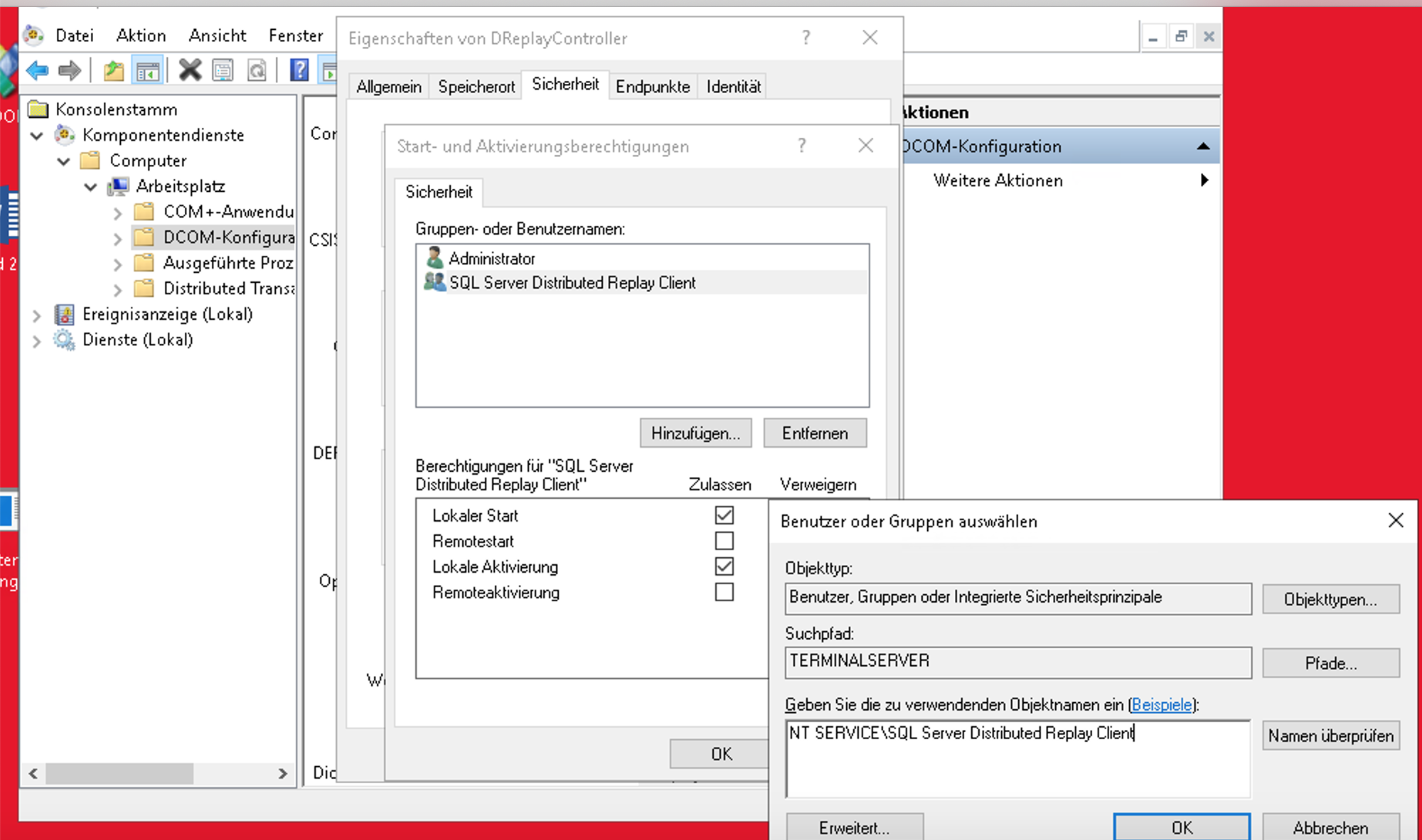Expand the Ausgeführte Prozesse node
The image size is (1422, 840).
[x=118, y=264]
